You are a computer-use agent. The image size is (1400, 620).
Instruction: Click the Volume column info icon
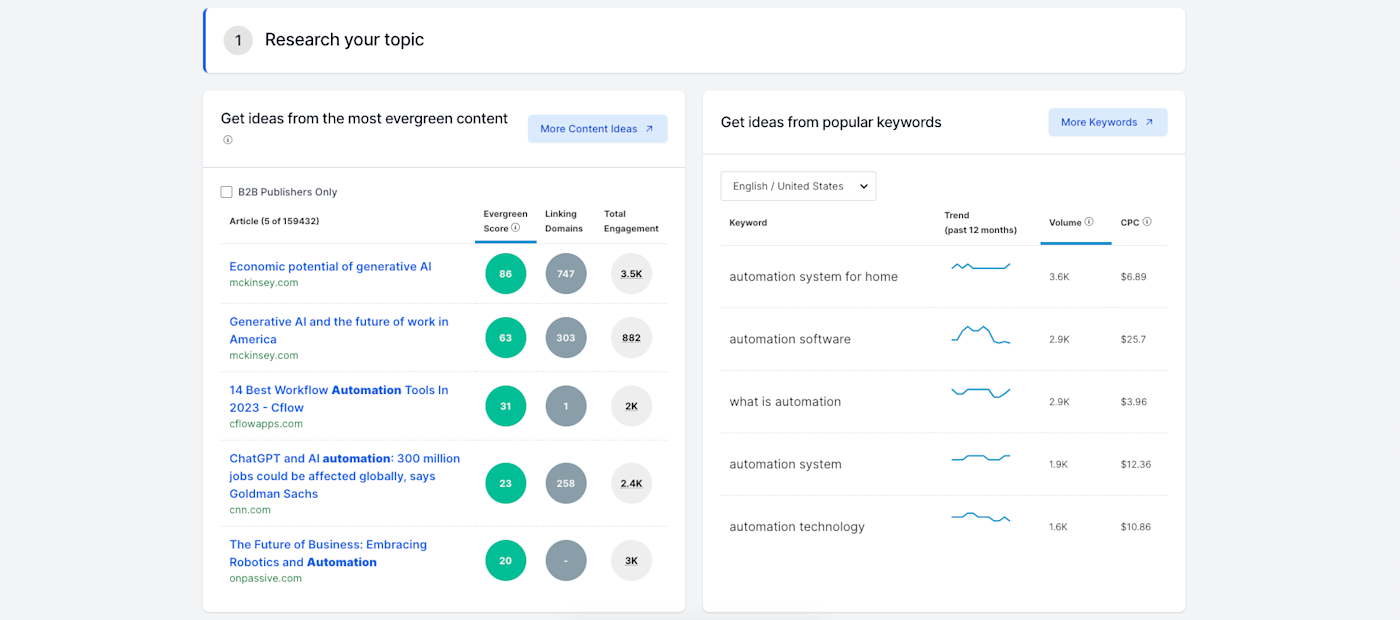coord(1089,222)
